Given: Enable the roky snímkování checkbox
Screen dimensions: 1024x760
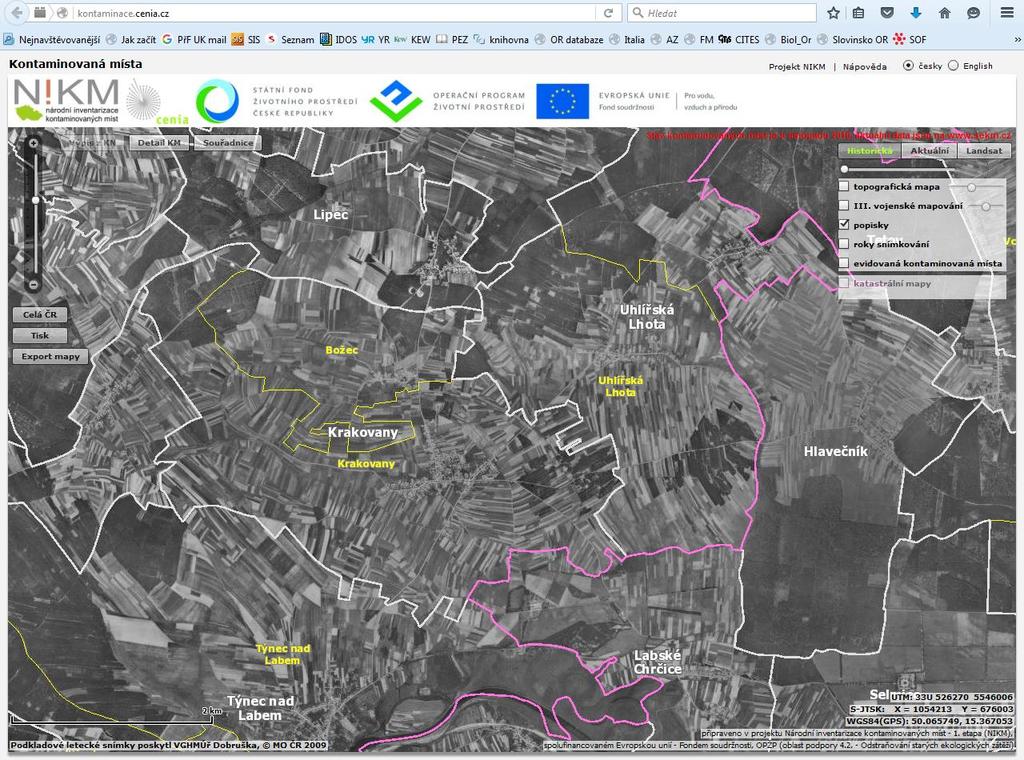Looking at the screenshot, I should (844, 244).
